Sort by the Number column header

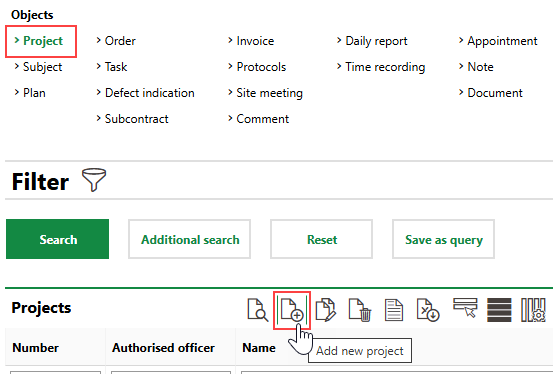coord(36,348)
